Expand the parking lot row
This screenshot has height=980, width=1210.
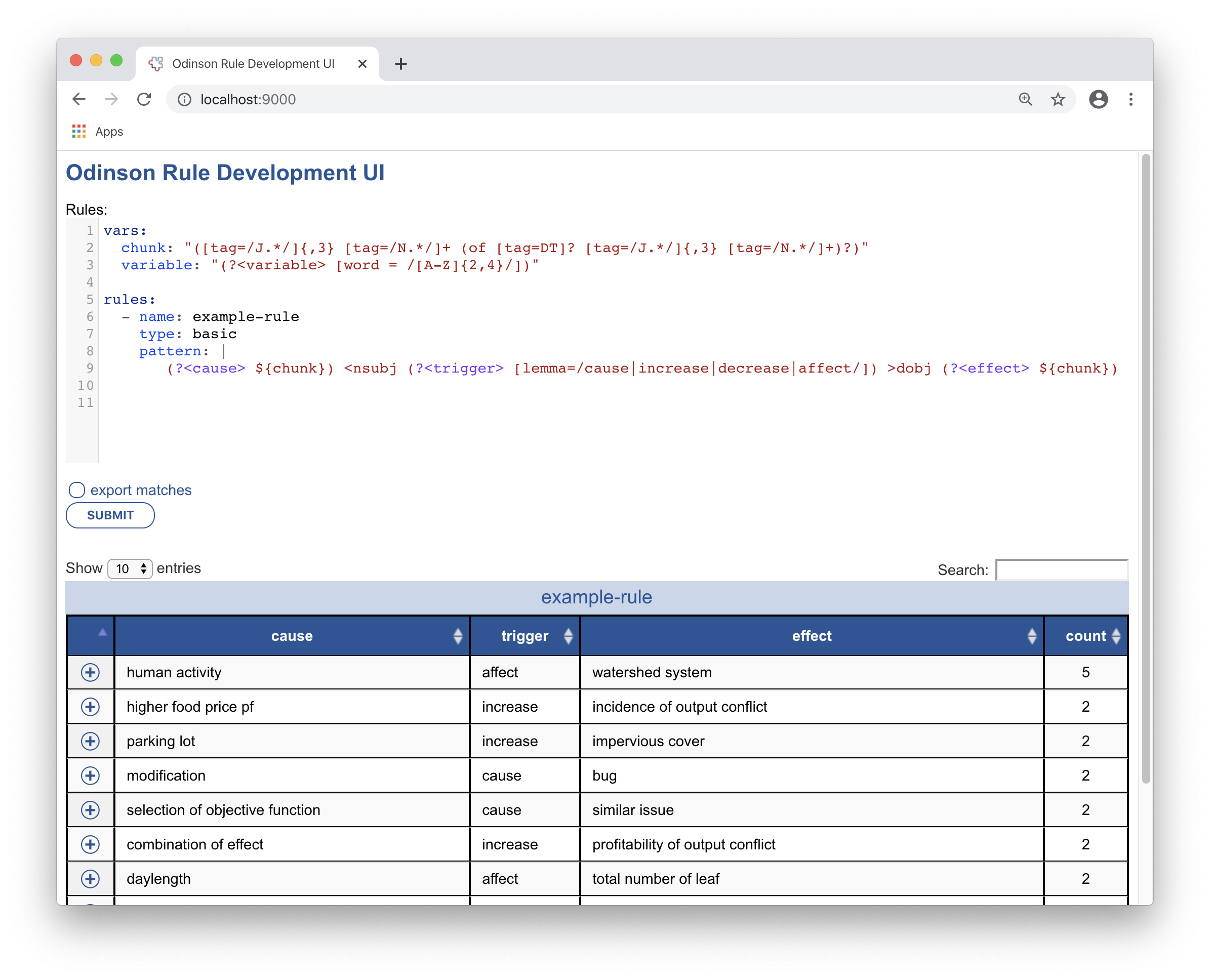[90, 741]
